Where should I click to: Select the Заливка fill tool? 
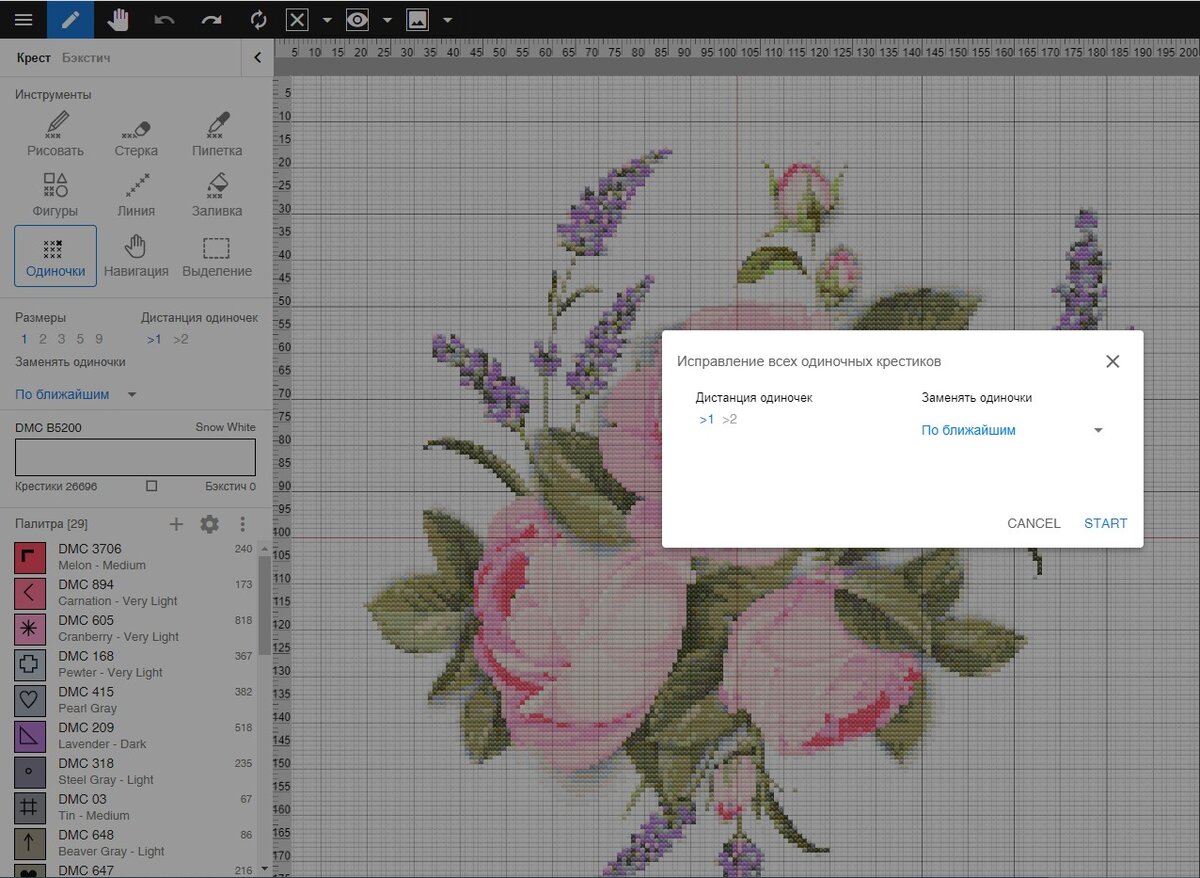point(217,195)
